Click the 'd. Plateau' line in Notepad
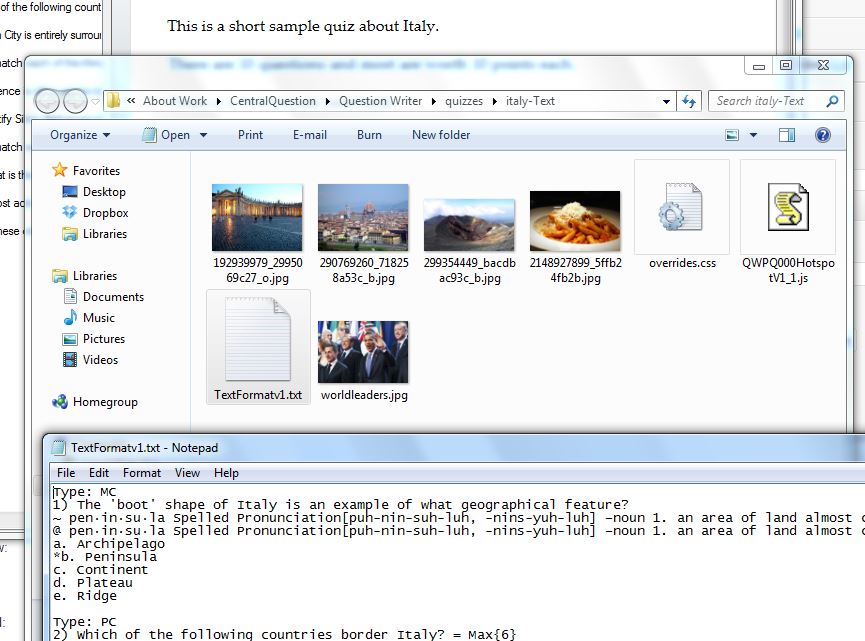 click(x=93, y=583)
